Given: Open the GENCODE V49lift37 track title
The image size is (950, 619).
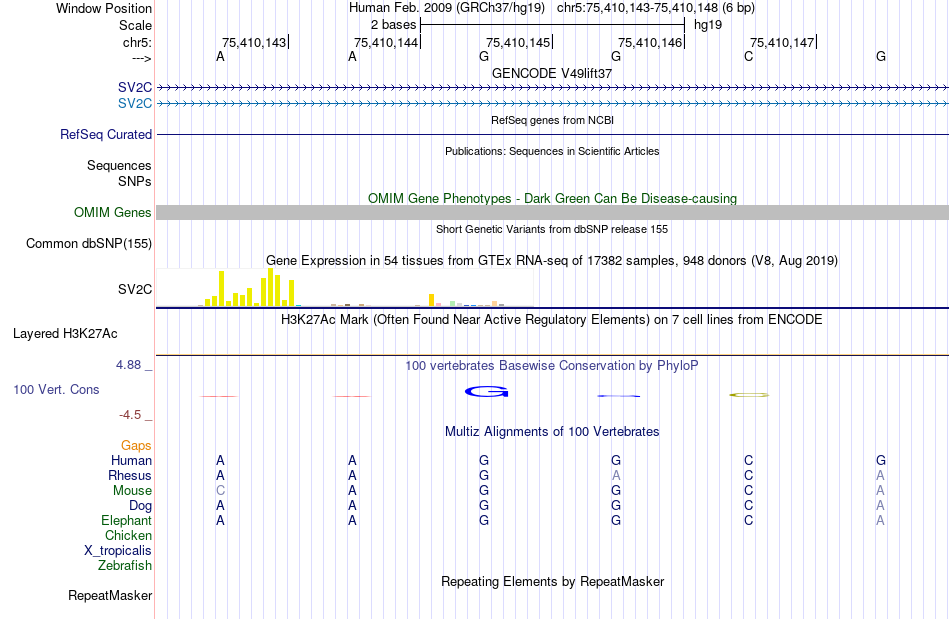Looking at the screenshot, I should point(552,73).
